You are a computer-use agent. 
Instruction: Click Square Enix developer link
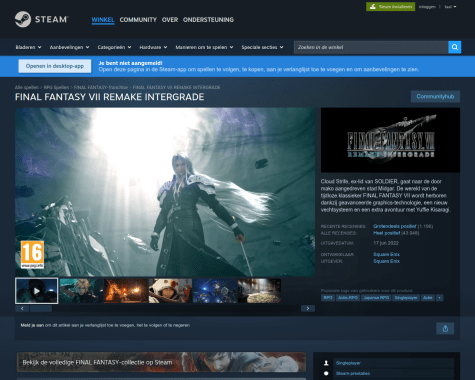coord(386,254)
